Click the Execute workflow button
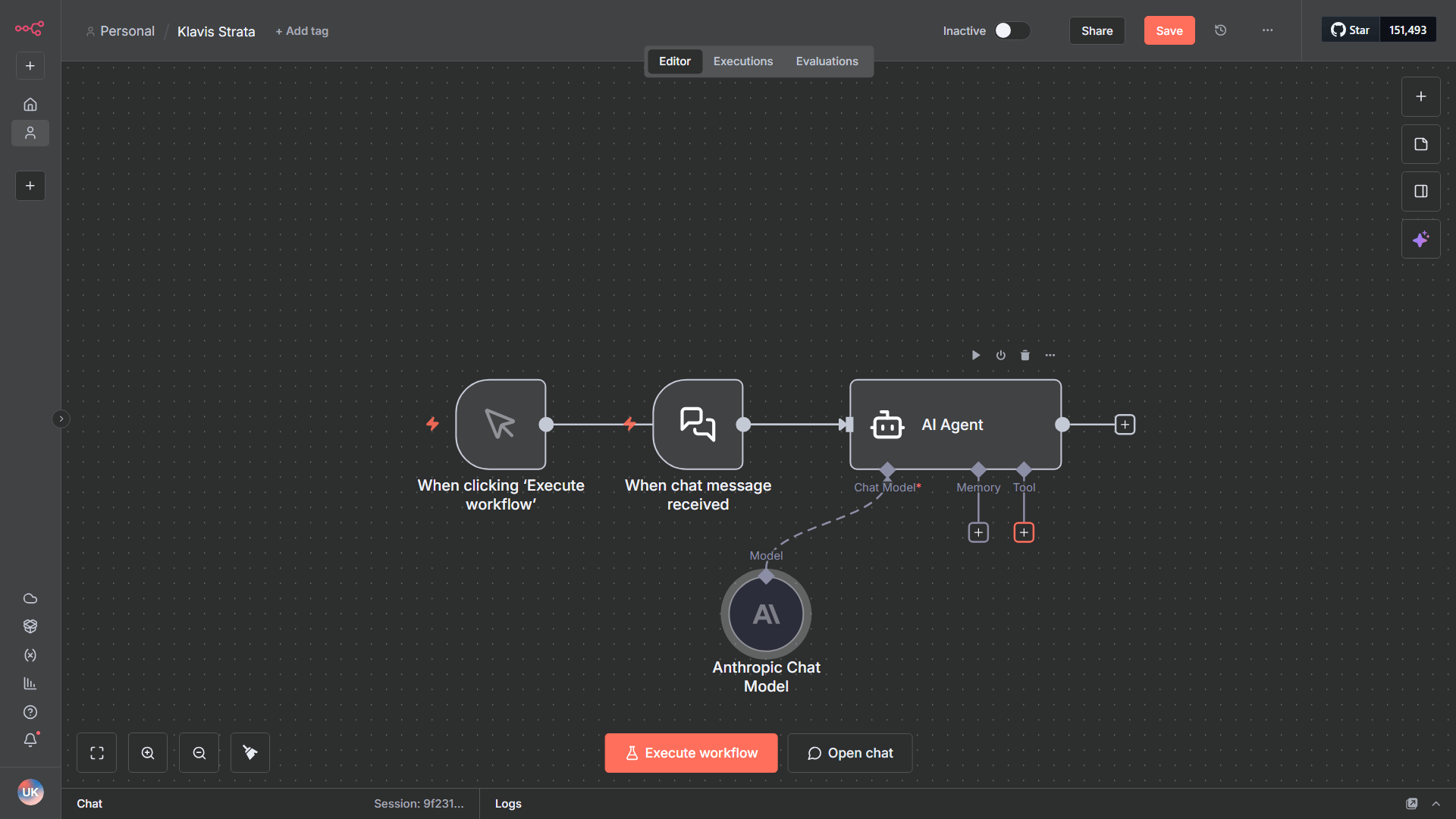The image size is (1456, 819). click(691, 752)
